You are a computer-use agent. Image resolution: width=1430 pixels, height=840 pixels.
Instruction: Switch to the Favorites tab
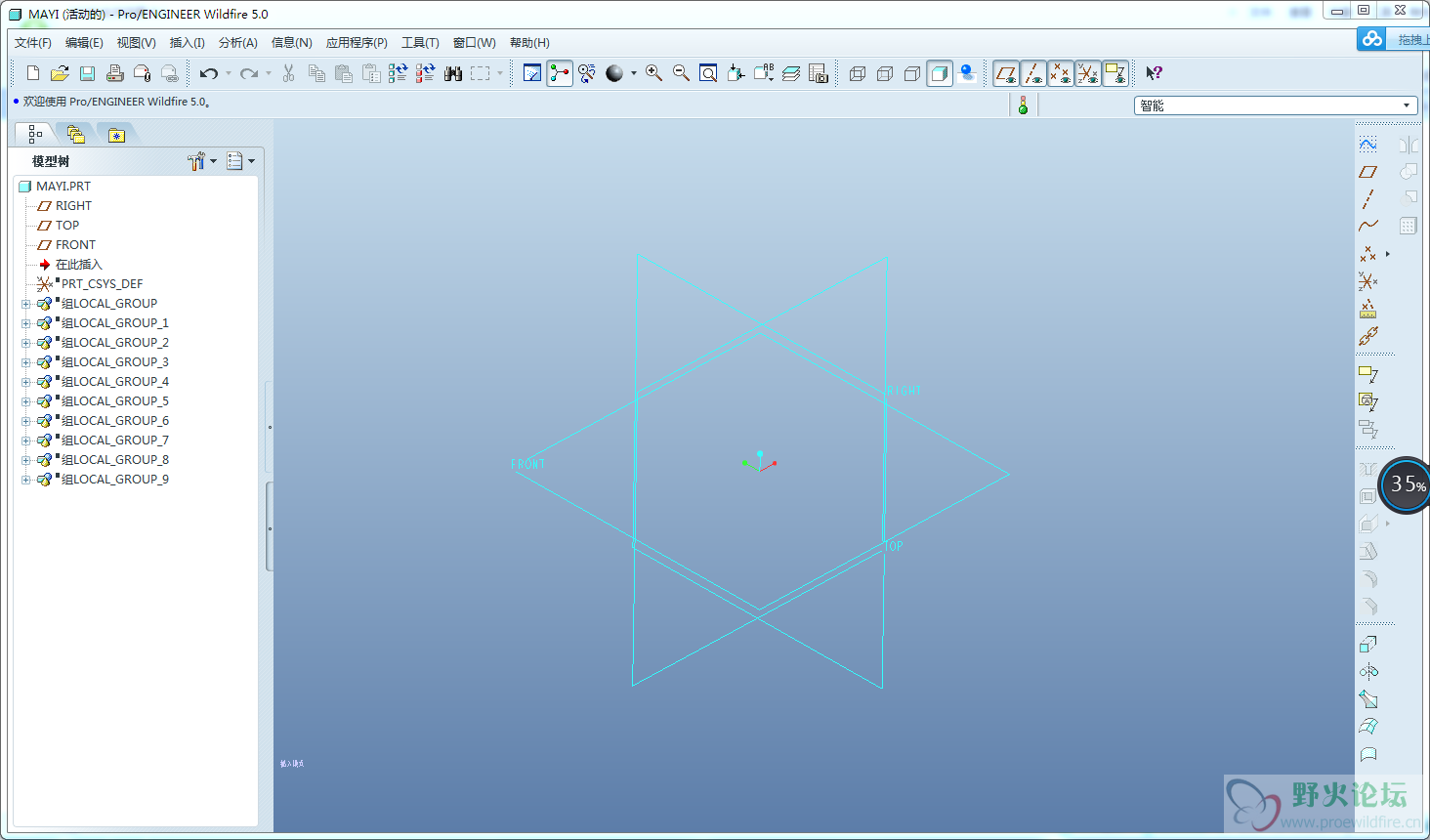(116, 135)
